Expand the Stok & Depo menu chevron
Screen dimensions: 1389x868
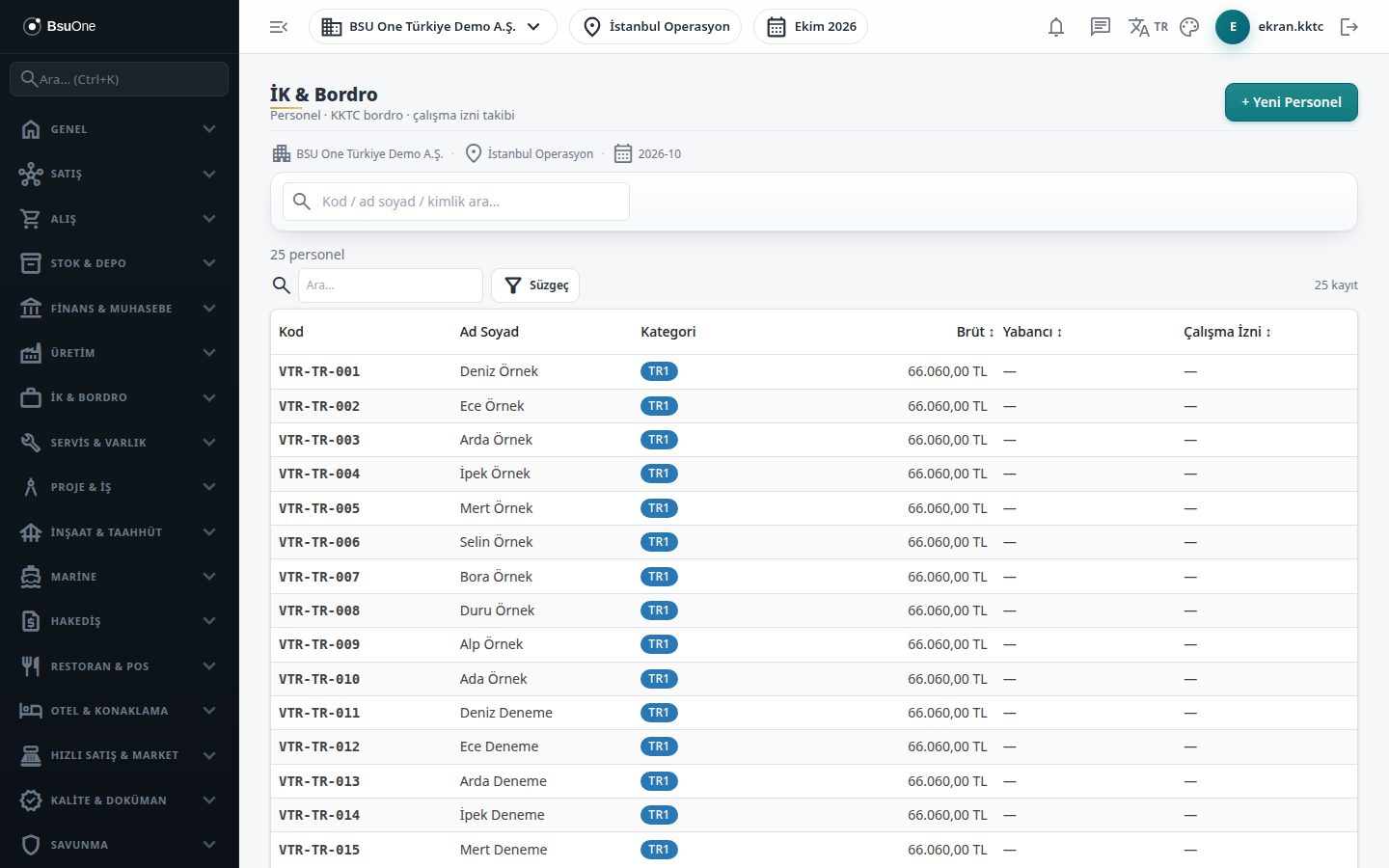click(209, 263)
